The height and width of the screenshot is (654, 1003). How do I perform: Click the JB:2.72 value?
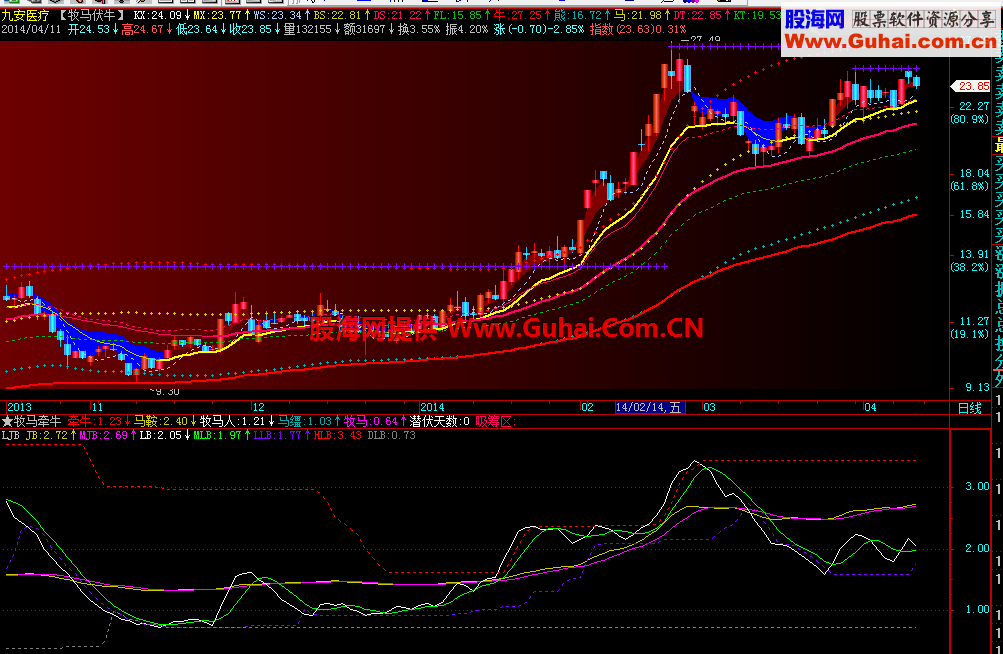click(x=47, y=436)
